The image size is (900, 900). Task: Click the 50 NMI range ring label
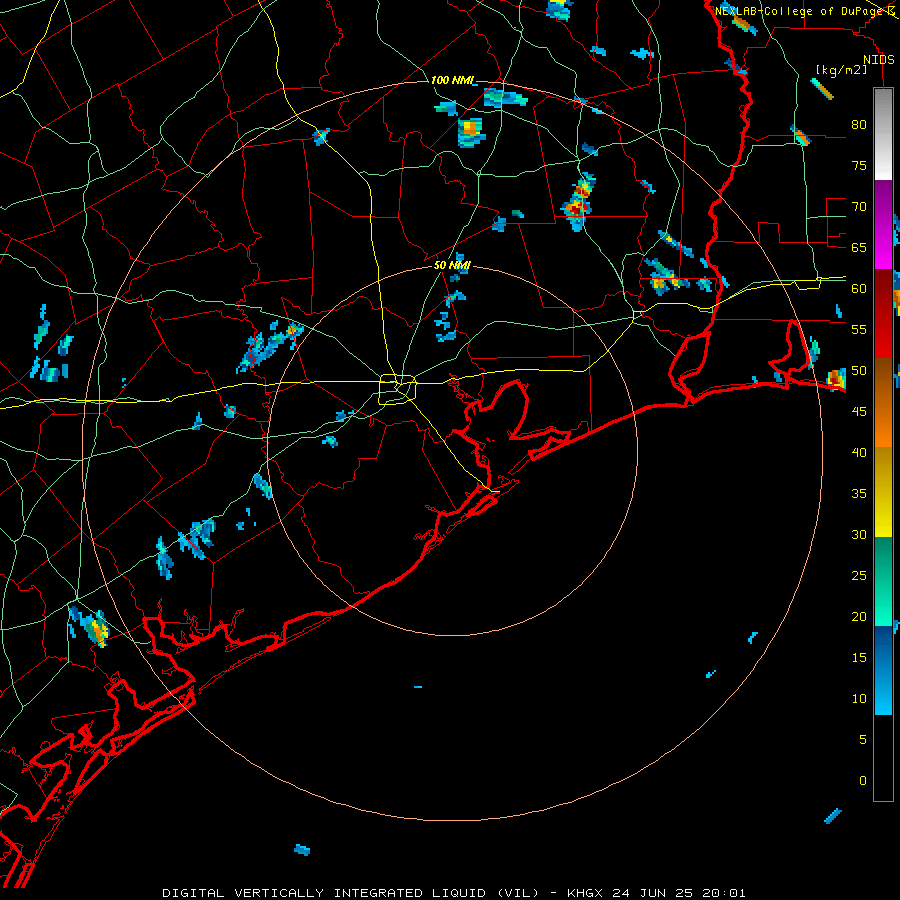coord(452,265)
